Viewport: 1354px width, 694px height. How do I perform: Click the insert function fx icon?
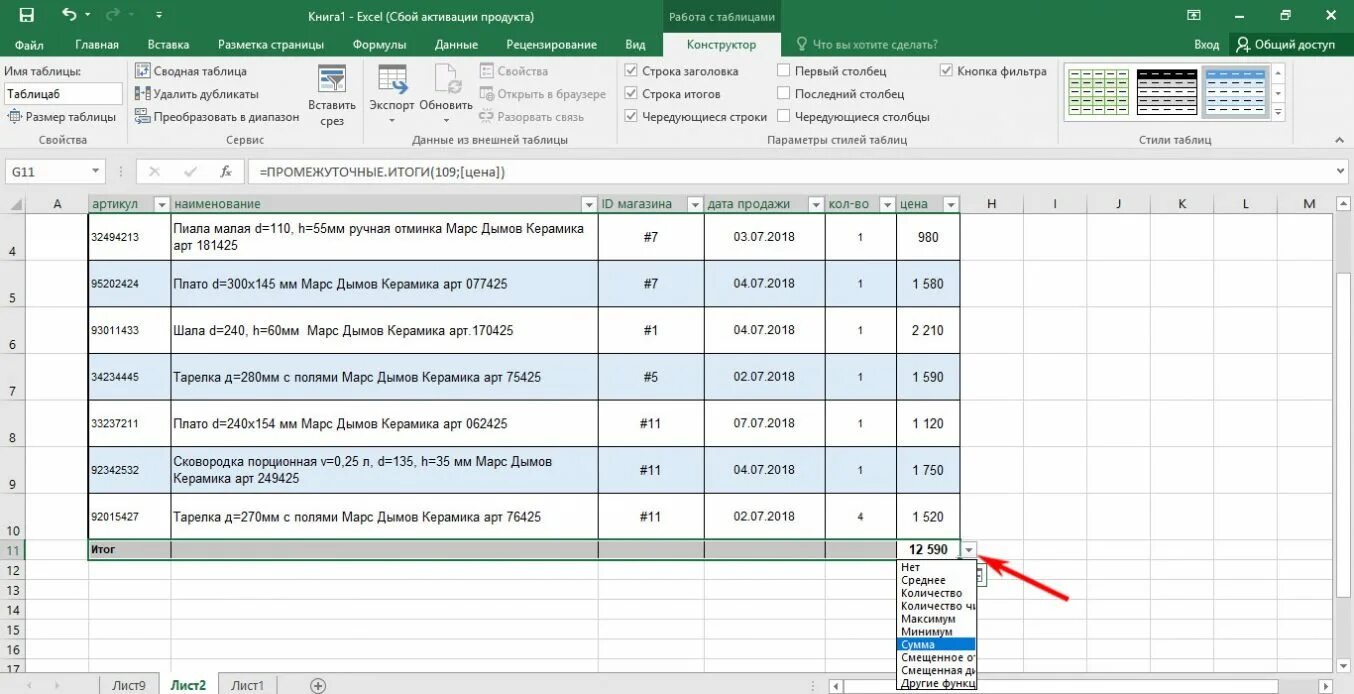[x=226, y=171]
